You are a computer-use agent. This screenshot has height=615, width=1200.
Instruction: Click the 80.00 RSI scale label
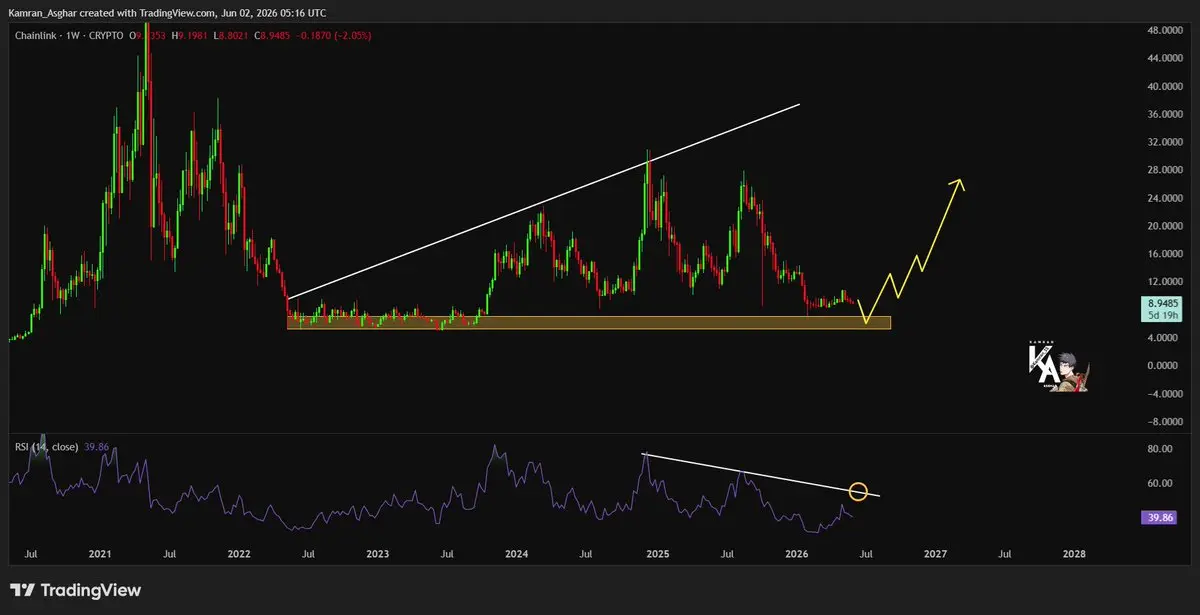[1159, 449]
